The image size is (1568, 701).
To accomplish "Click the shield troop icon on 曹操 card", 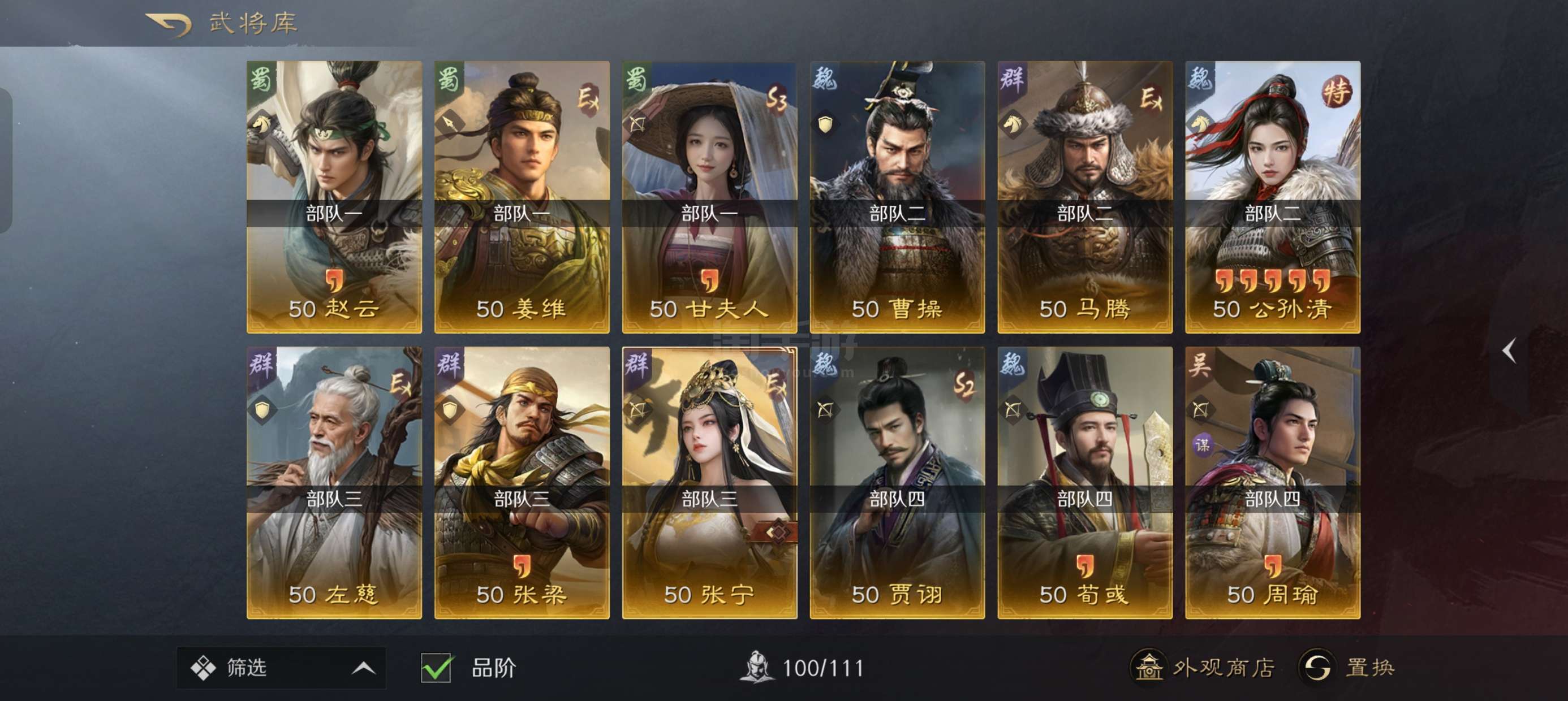I will coord(825,125).
